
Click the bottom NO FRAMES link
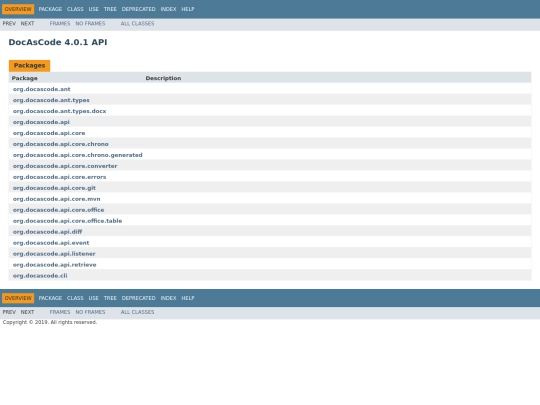tap(90, 312)
